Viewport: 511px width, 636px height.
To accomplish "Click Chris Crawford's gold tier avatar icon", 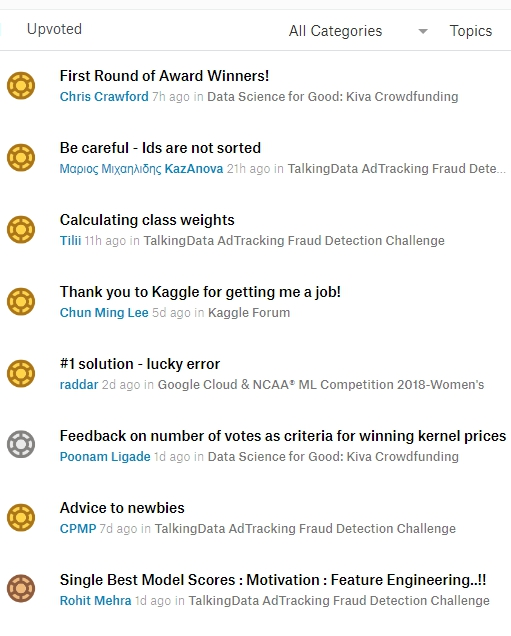I will pyautogui.click(x=21, y=86).
